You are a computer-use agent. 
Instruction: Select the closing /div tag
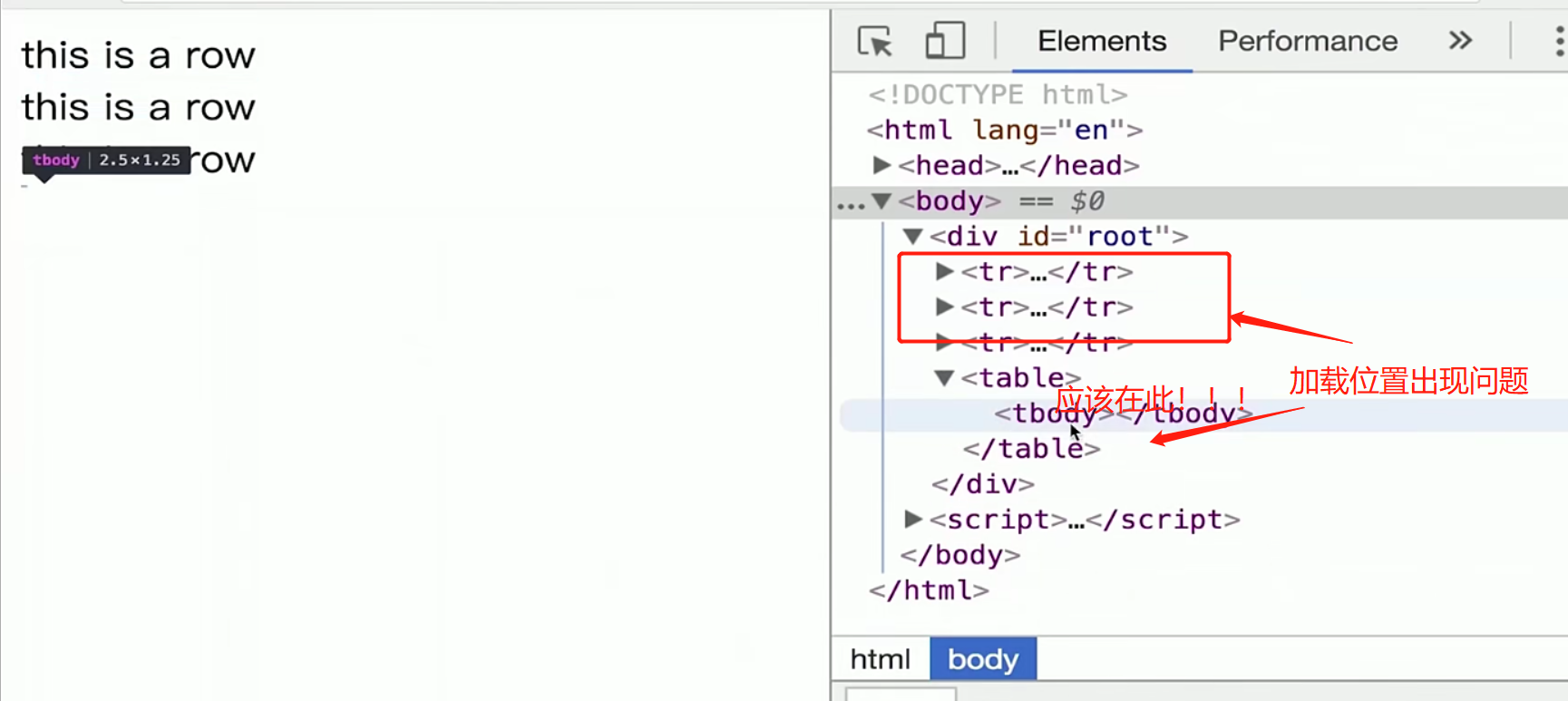coord(983,484)
